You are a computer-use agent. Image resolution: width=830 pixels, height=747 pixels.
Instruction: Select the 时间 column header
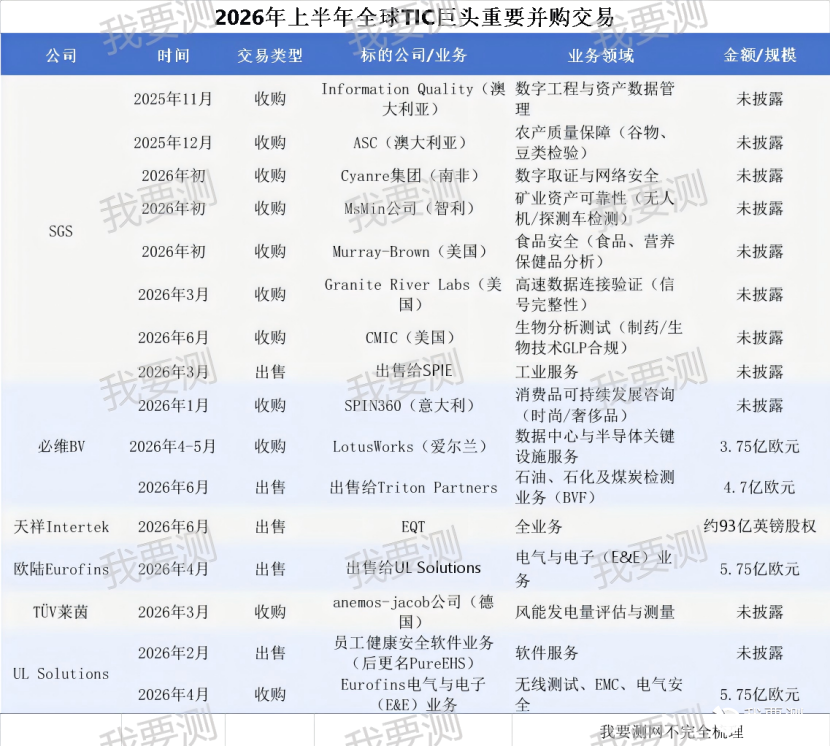click(173, 55)
